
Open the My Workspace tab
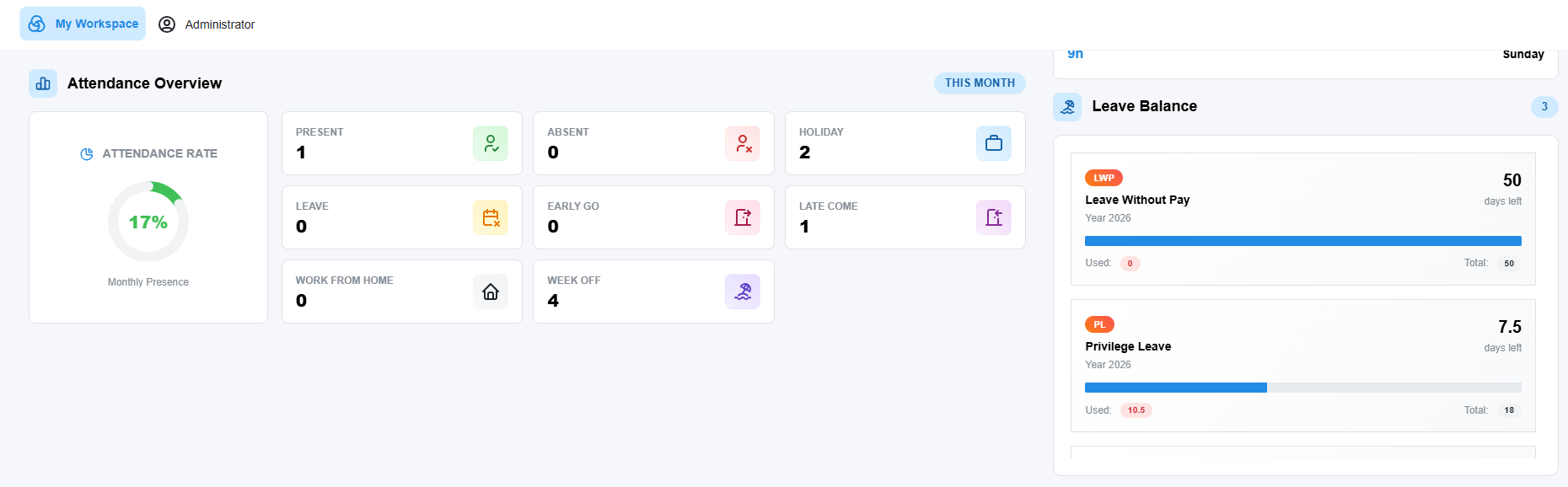pyautogui.click(x=83, y=24)
